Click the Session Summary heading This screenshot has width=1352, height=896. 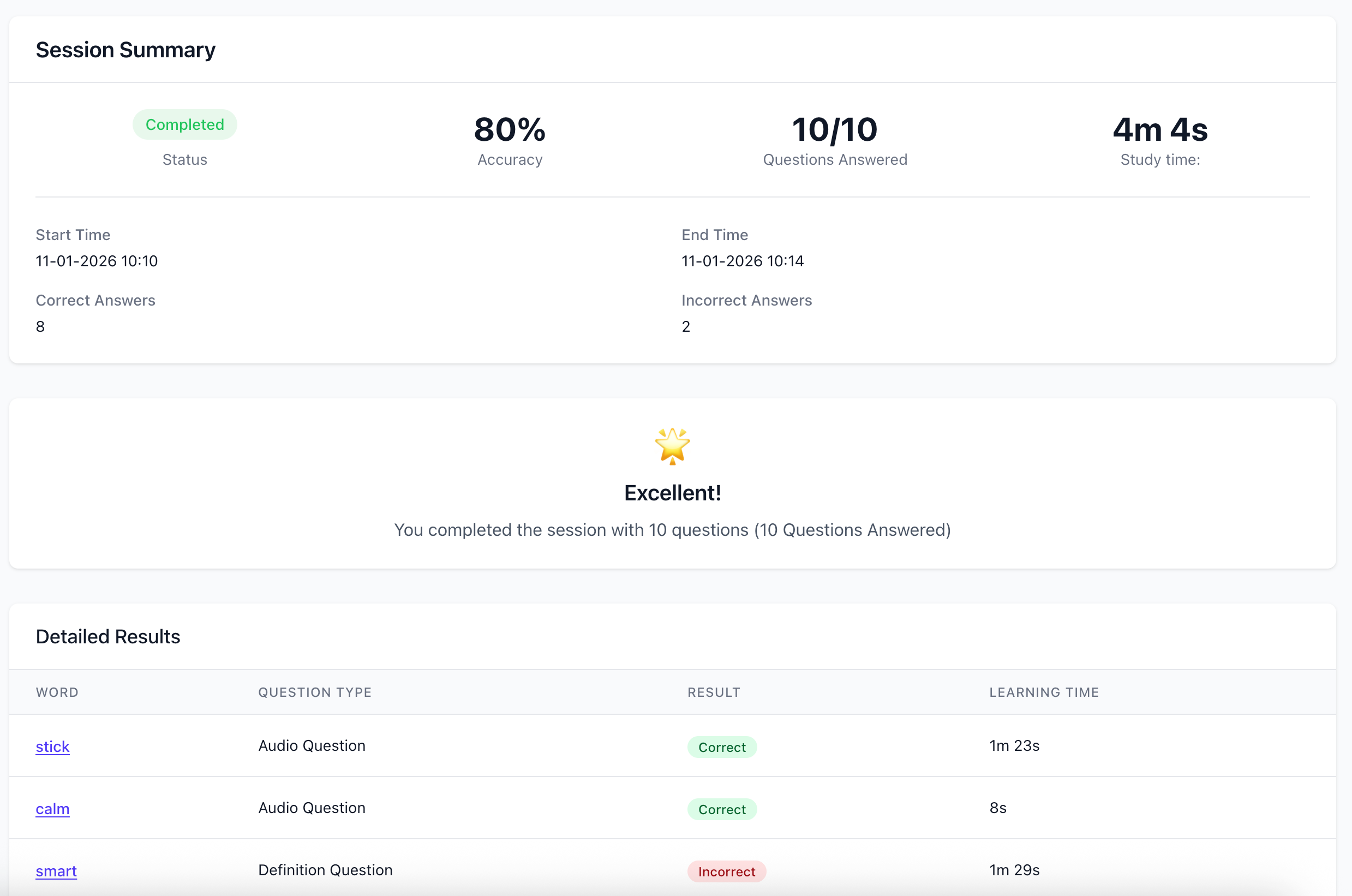[x=125, y=50]
